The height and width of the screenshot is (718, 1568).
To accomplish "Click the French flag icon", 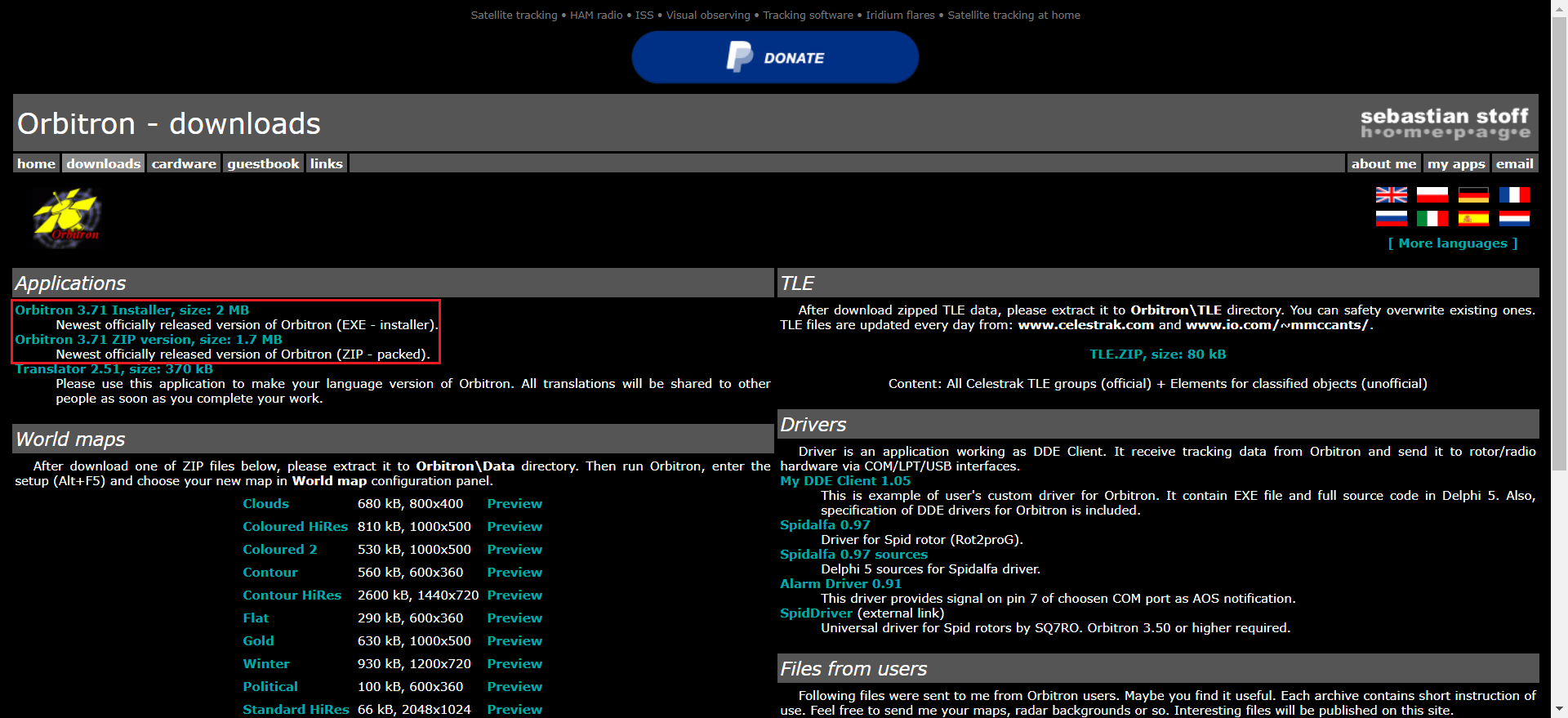I will click(1514, 194).
